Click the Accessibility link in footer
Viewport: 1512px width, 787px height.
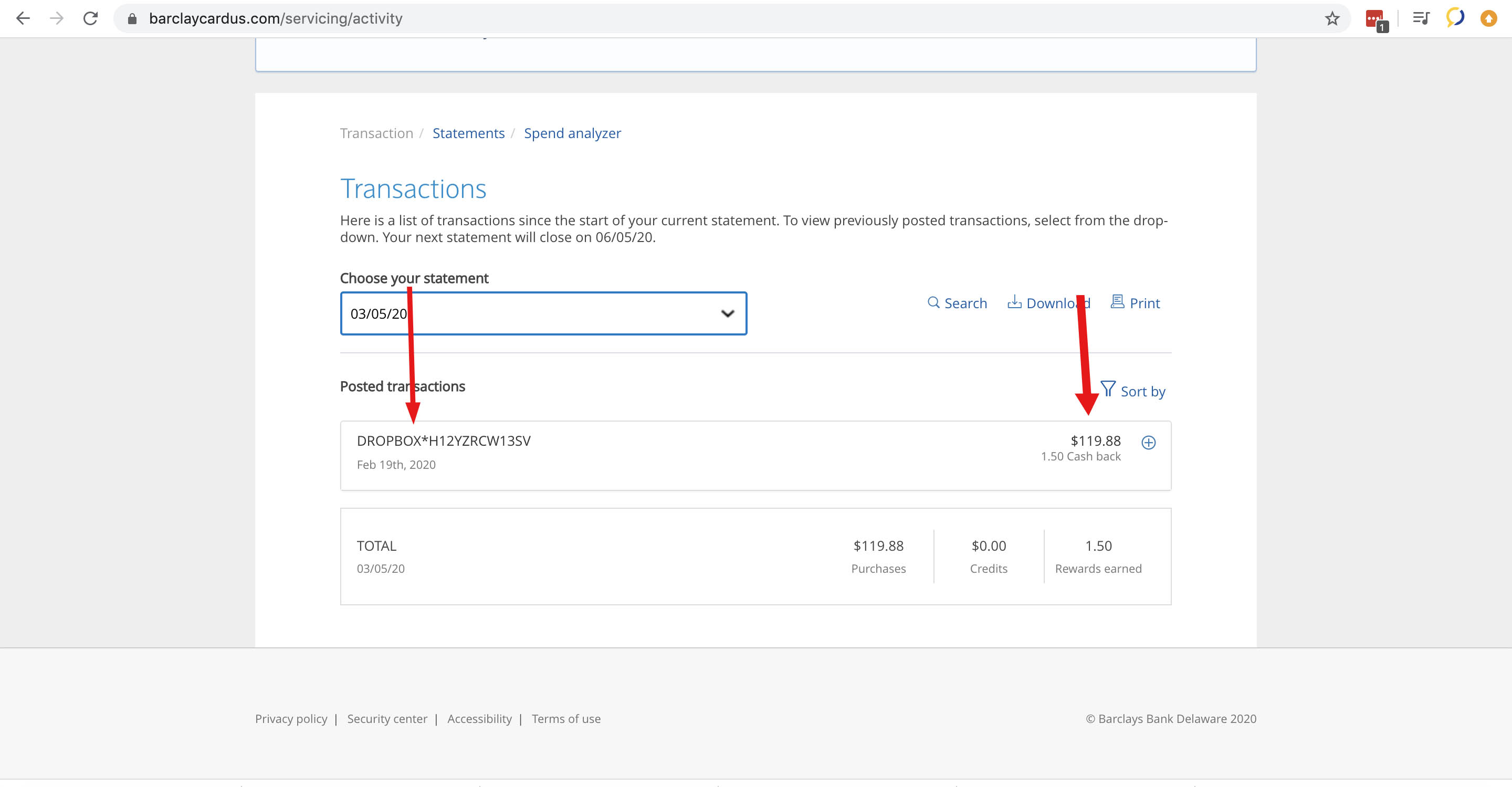[480, 719]
